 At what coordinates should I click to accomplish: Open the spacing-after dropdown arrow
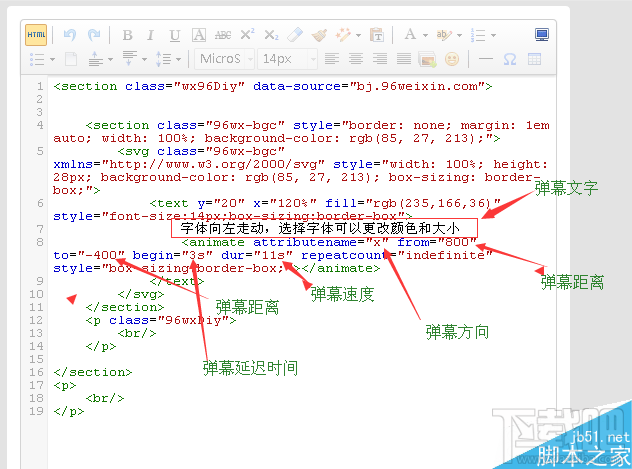pyautogui.click(x=144, y=60)
